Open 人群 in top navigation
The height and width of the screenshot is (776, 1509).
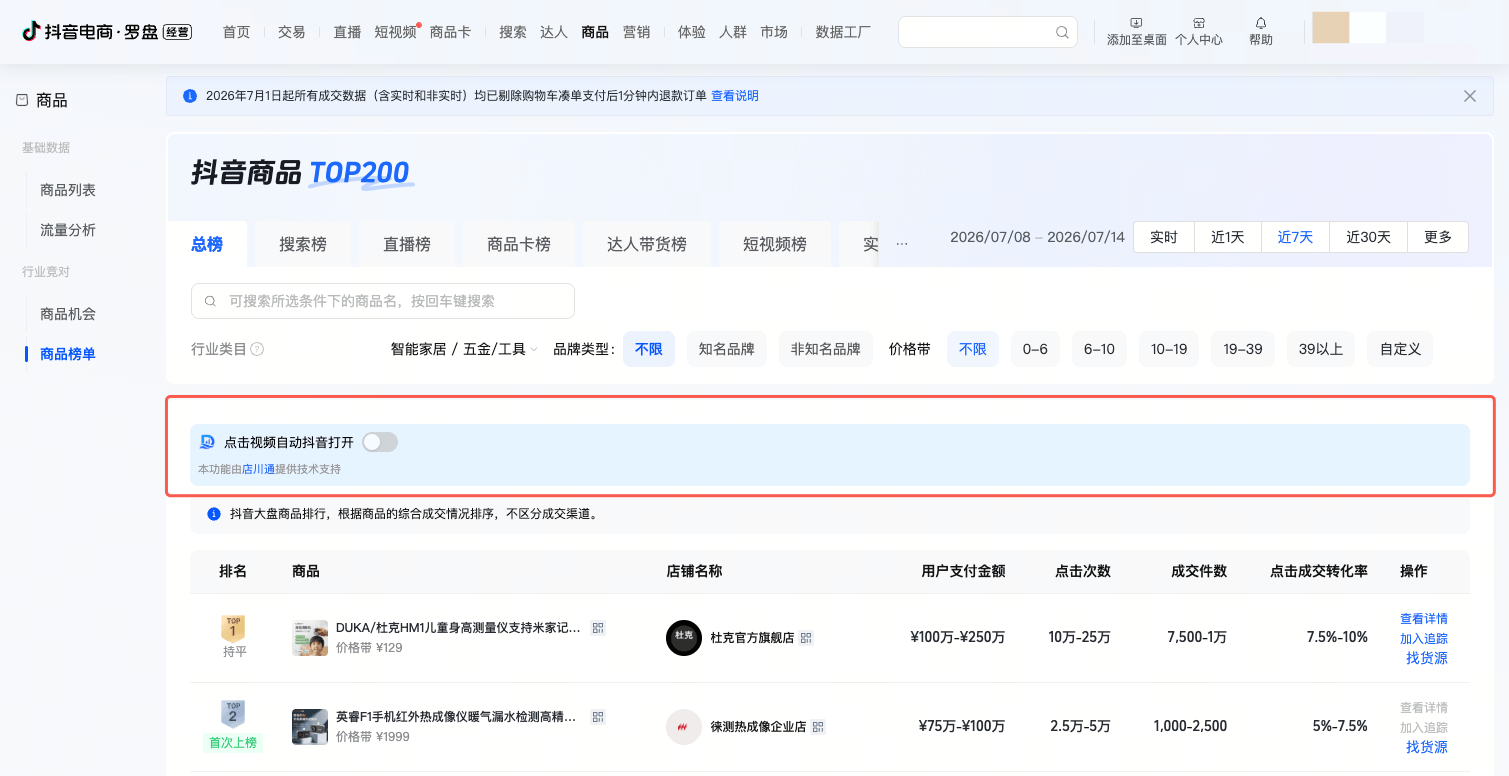[733, 32]
